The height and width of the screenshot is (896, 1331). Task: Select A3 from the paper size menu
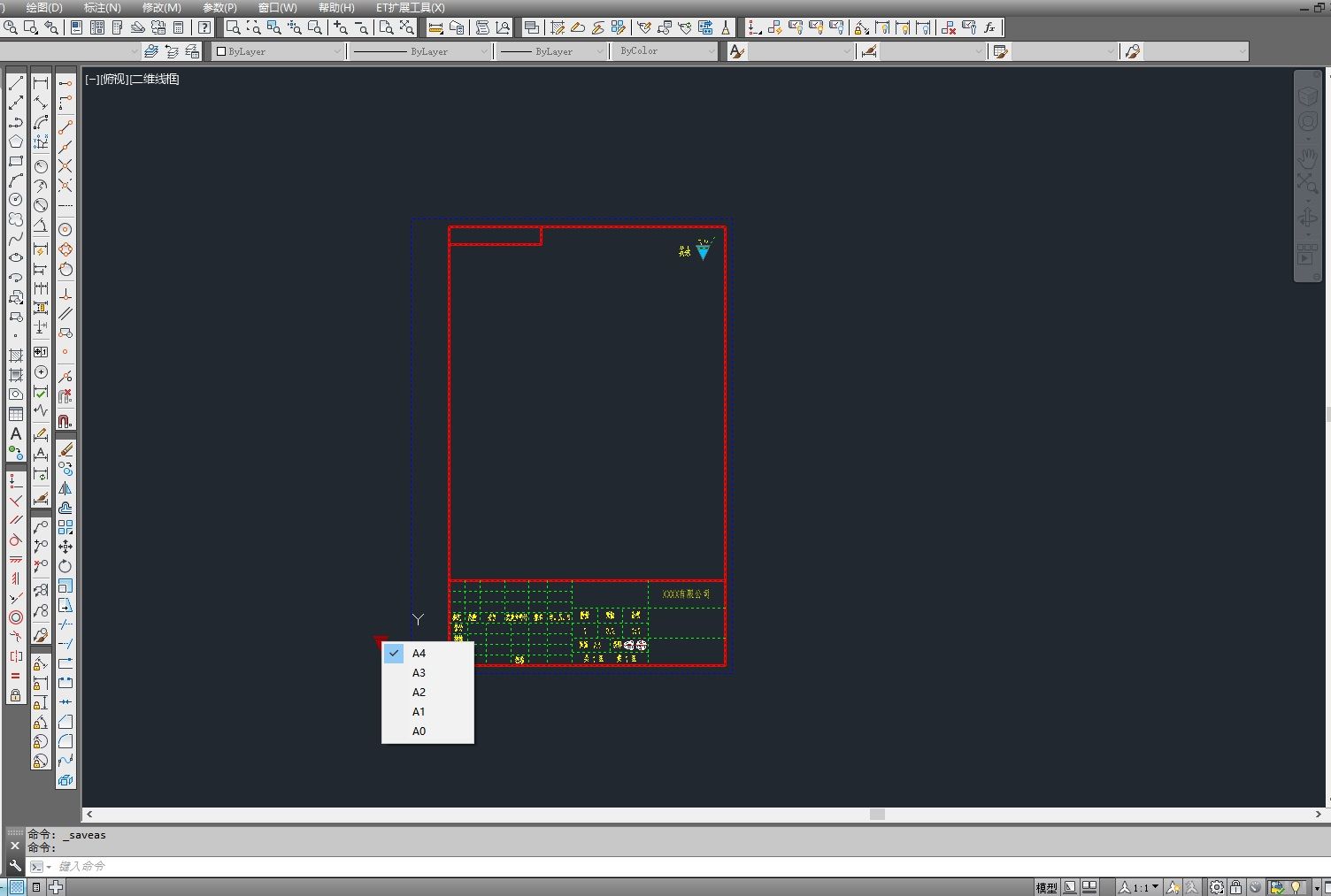pos(419,673)
